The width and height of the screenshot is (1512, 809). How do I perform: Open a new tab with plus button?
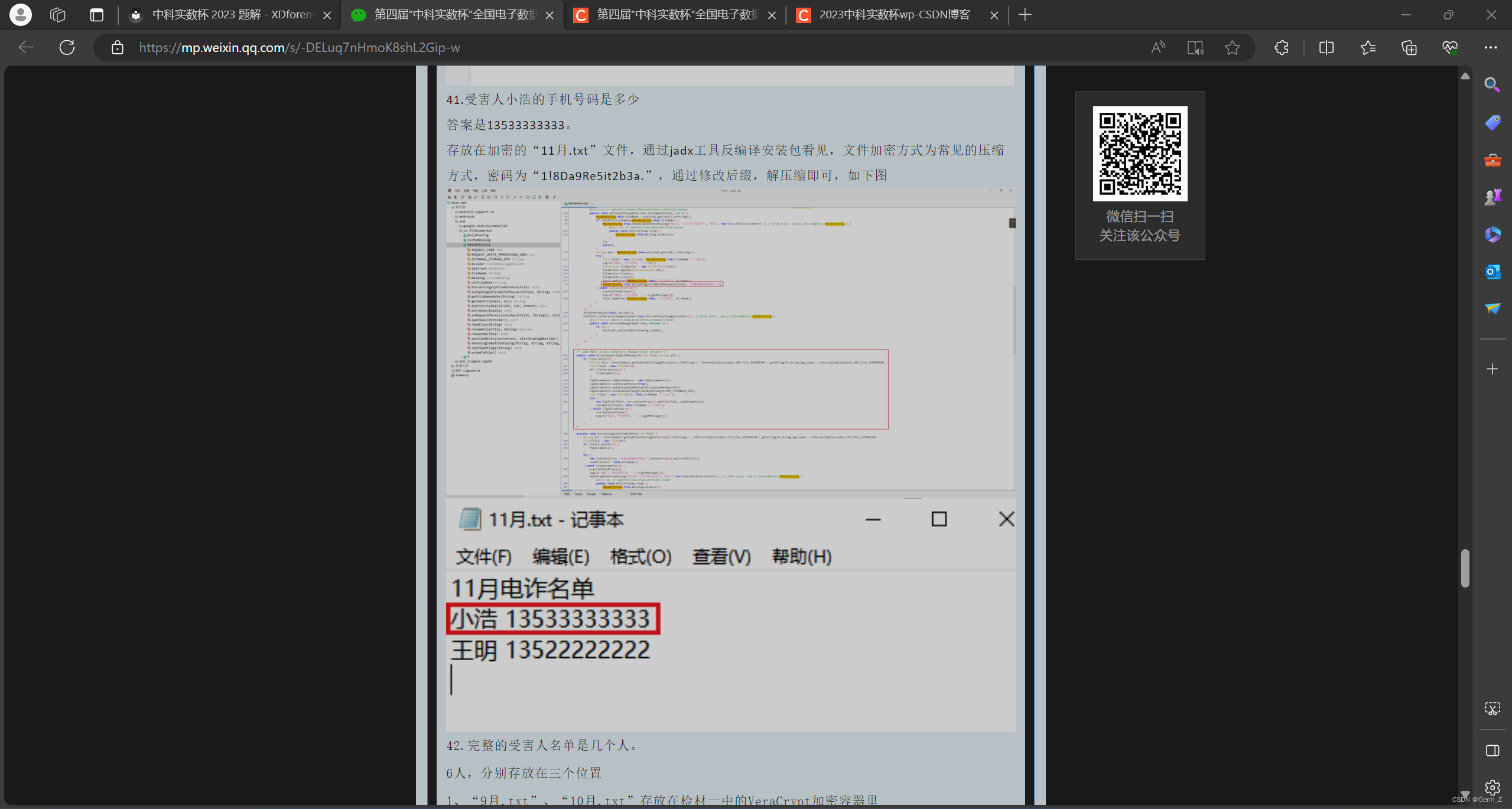click(x=1025, y=15)
